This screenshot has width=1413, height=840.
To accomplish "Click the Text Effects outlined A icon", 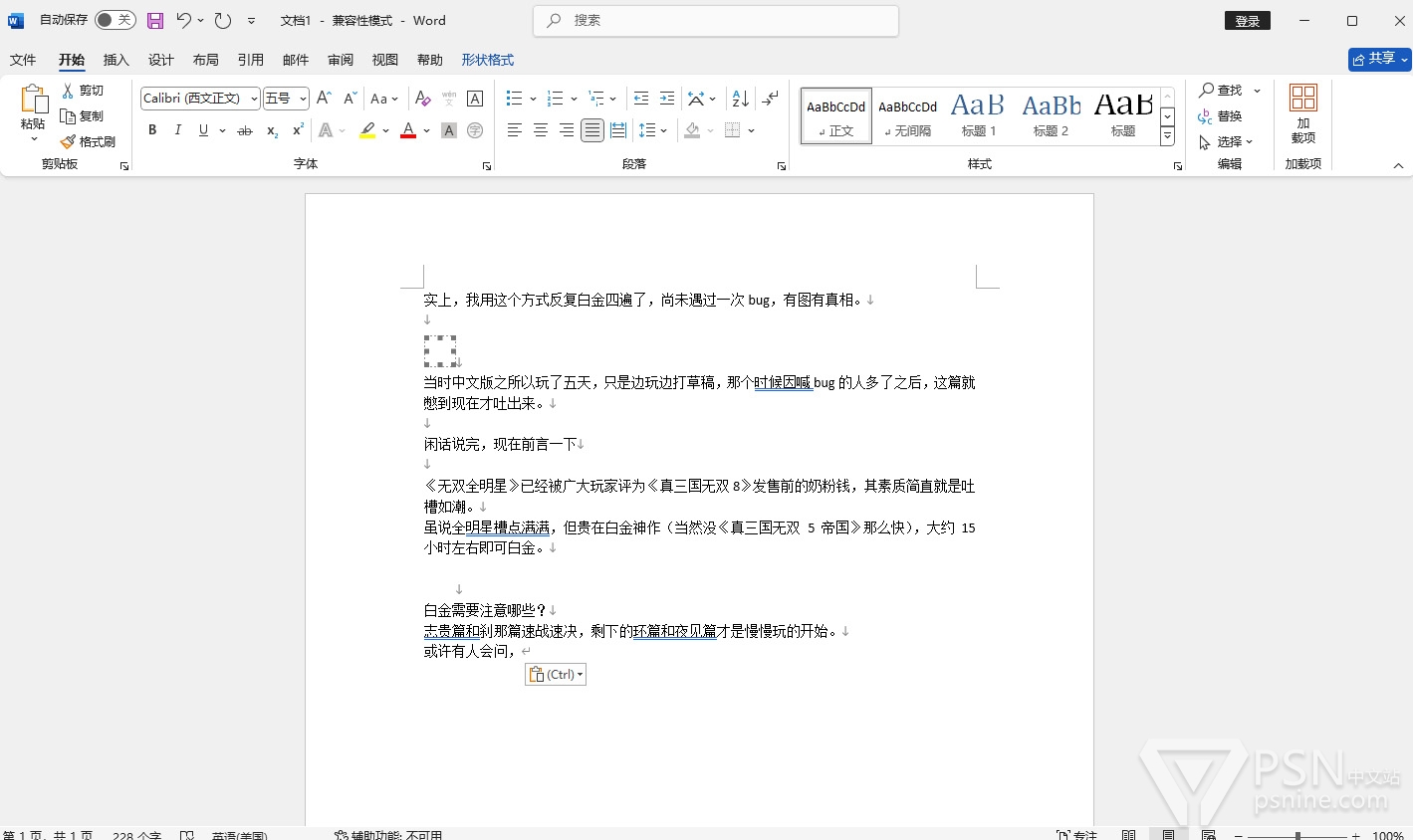I will pos(326,130).
